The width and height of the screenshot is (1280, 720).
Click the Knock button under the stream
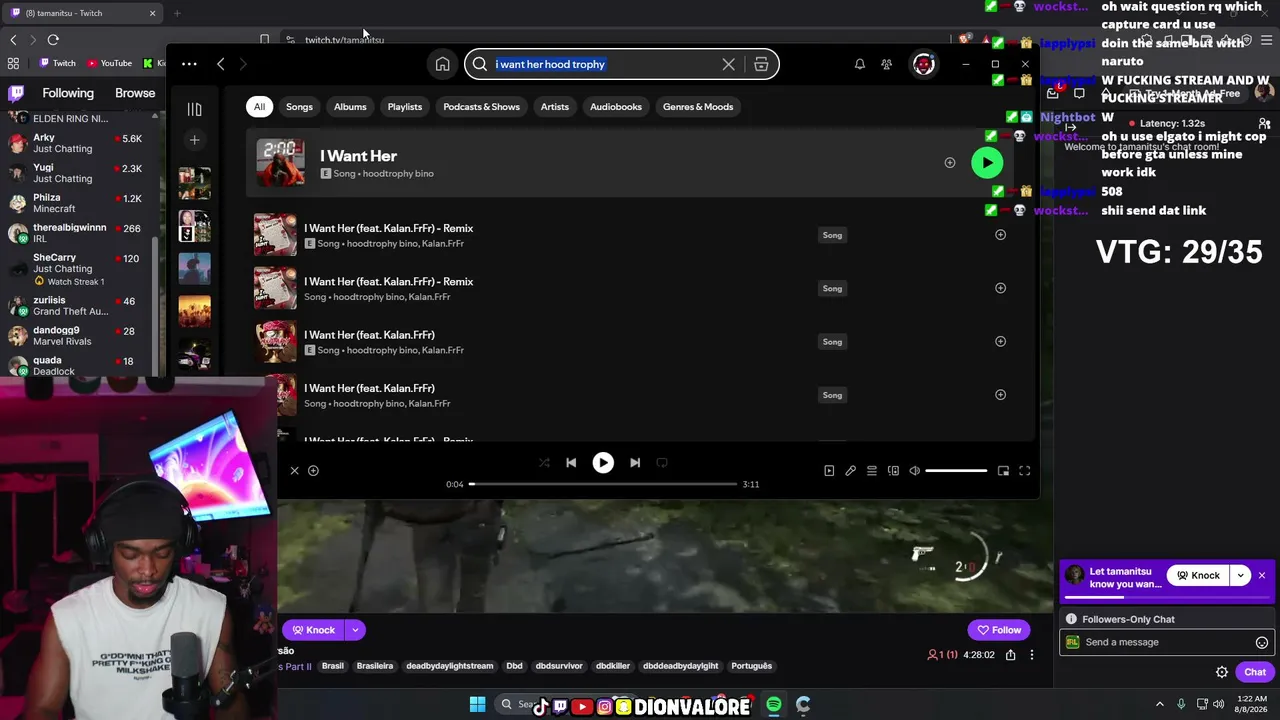tap(313, 630)
